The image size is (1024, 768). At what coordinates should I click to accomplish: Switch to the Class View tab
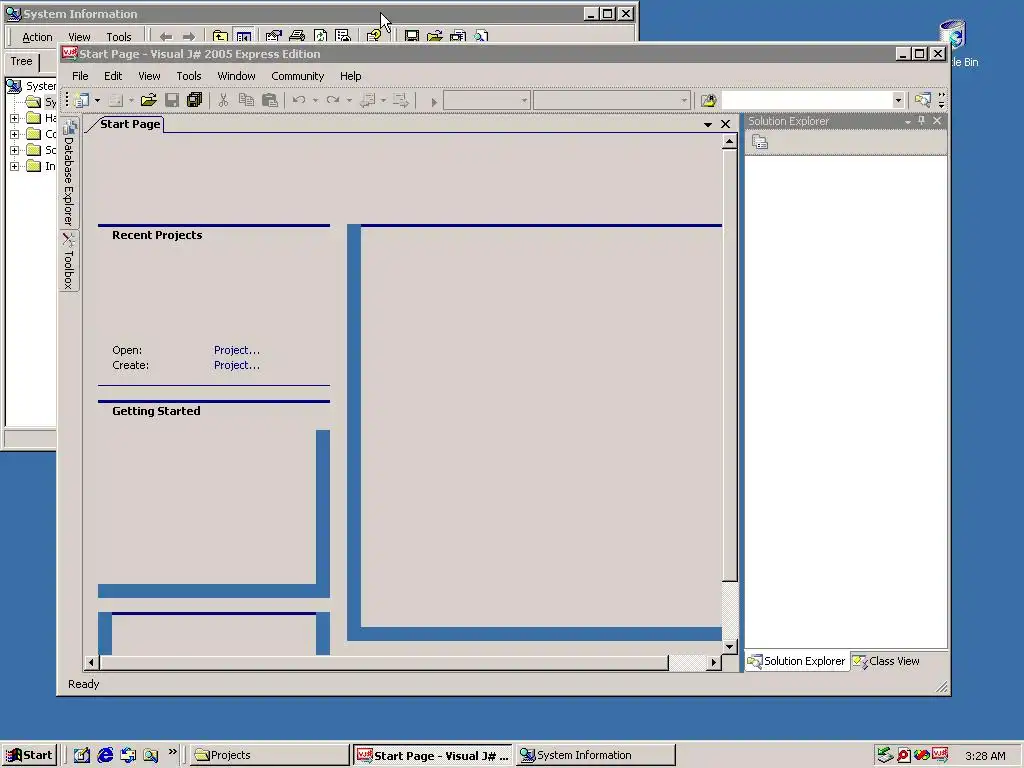point(886,661)
